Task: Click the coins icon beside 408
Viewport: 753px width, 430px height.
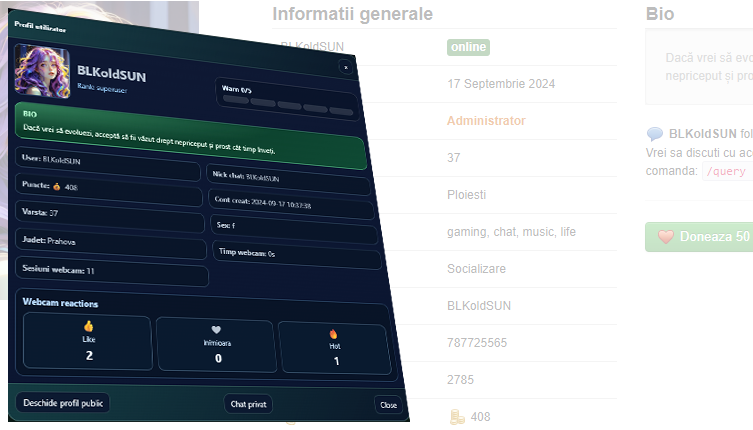Action: [457, 417]
